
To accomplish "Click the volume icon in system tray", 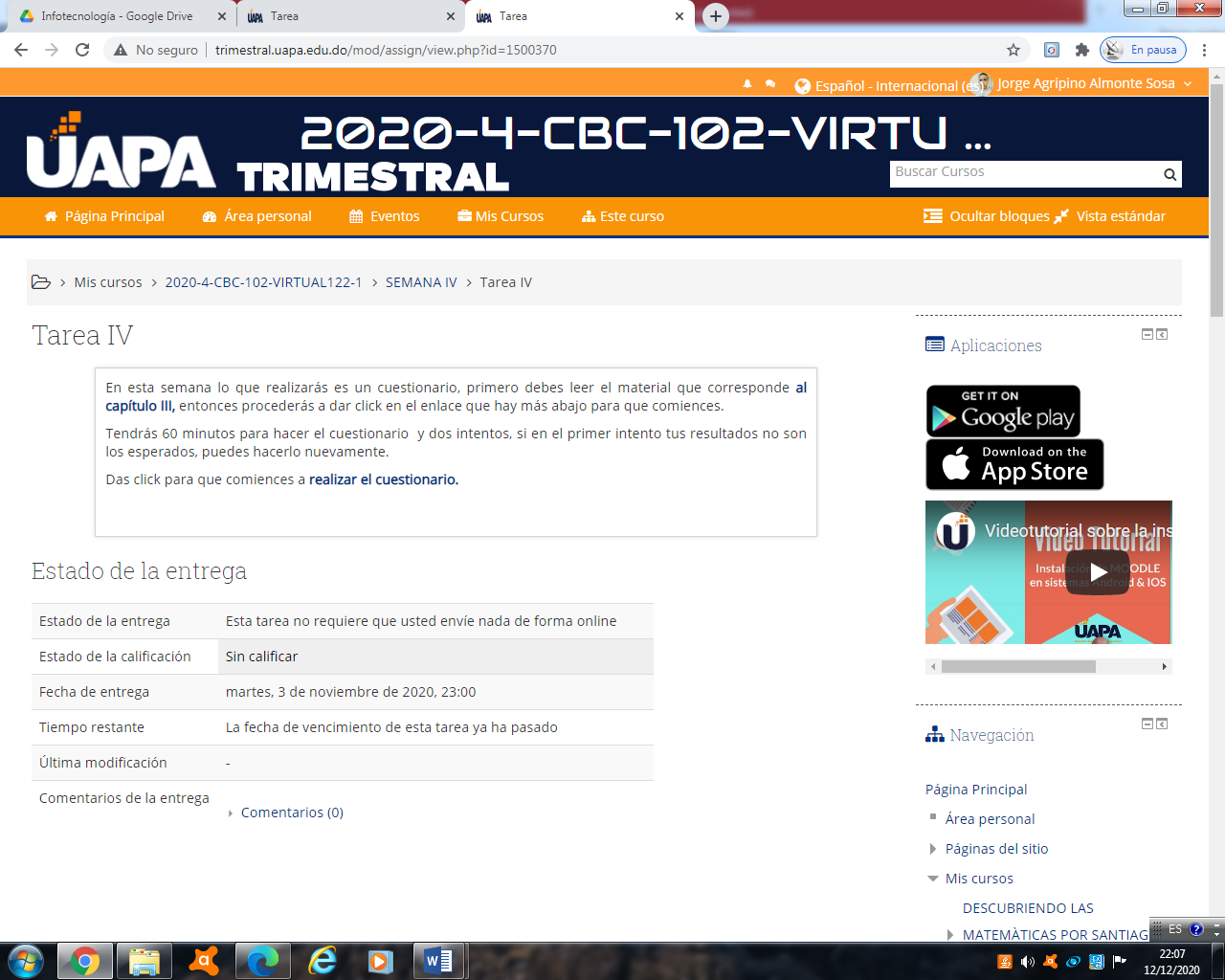I will [x=1027, y=962].
